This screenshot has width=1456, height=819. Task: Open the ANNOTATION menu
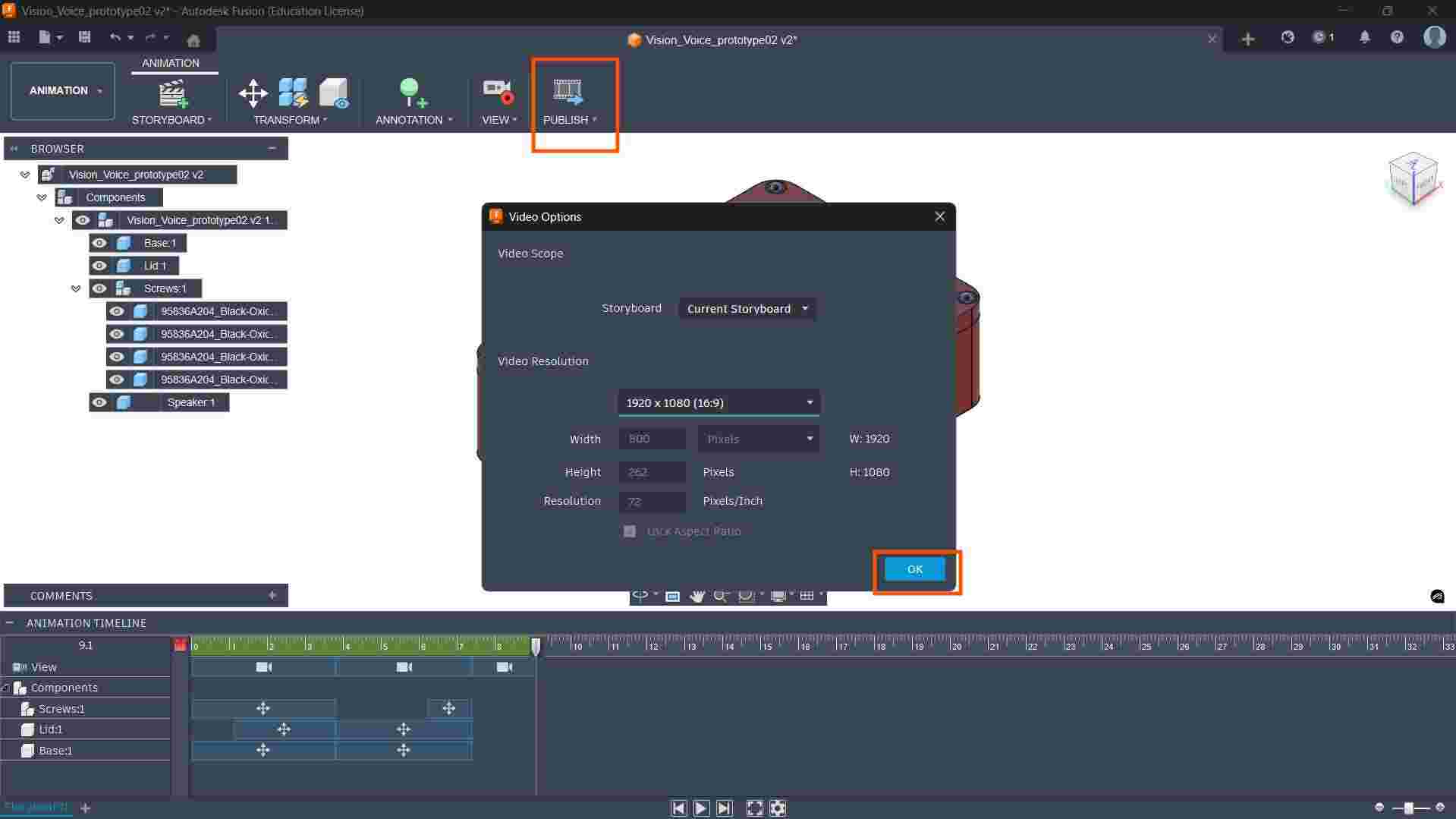click(x=414, y=120)
